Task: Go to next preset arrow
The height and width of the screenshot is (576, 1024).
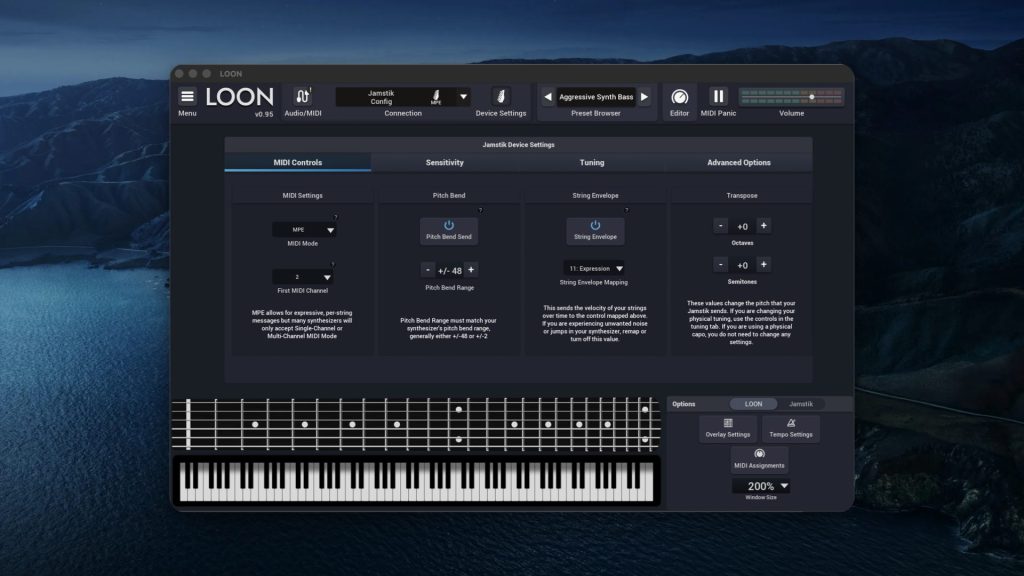Action: pyautogui.click(x=645, y=97)
